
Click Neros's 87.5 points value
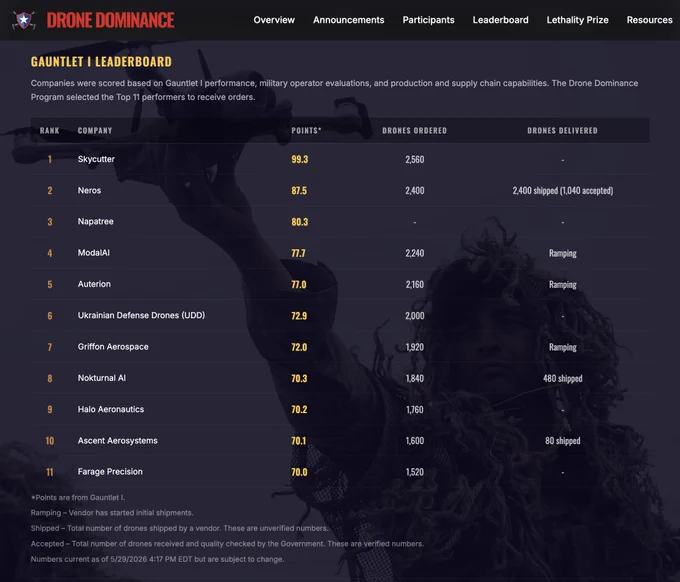pos(299,190)
